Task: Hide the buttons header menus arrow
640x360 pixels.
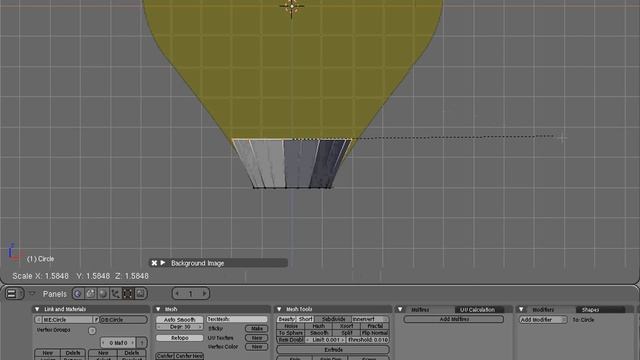Action: coord(32,293)
